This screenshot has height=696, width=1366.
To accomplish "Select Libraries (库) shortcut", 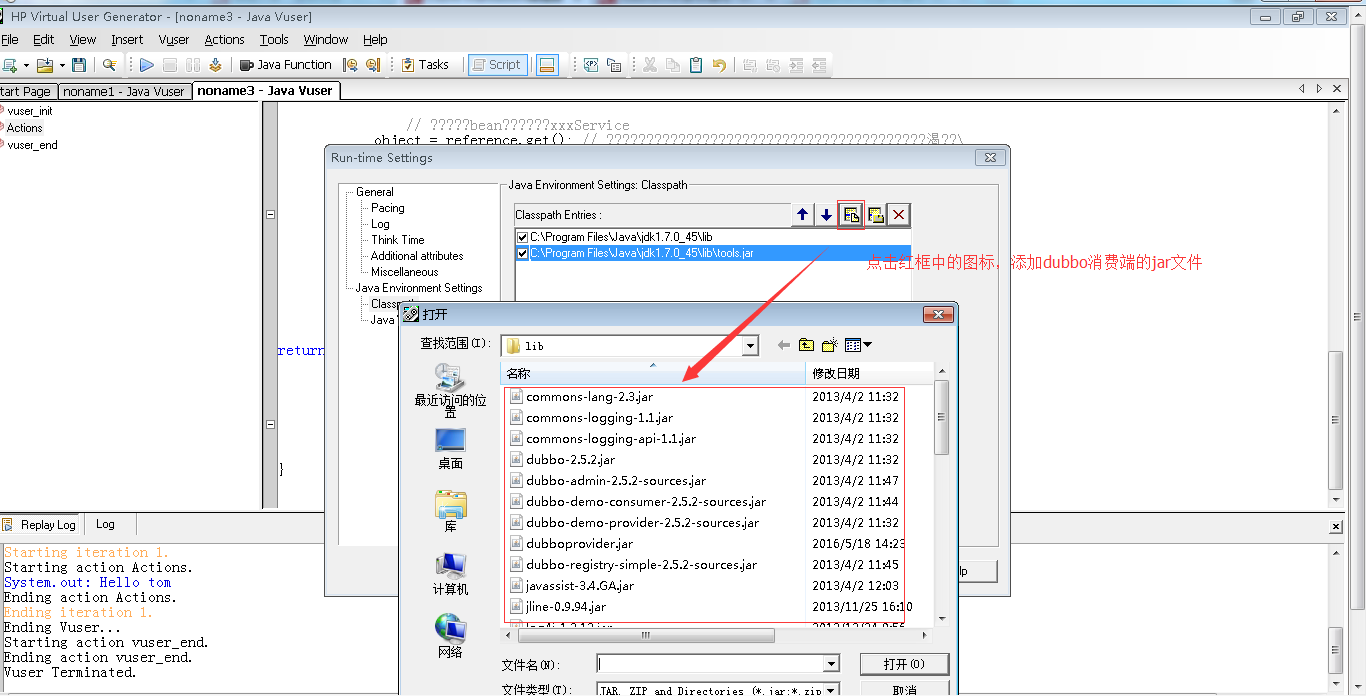I will pyautogui.click(x=450, y=511).
